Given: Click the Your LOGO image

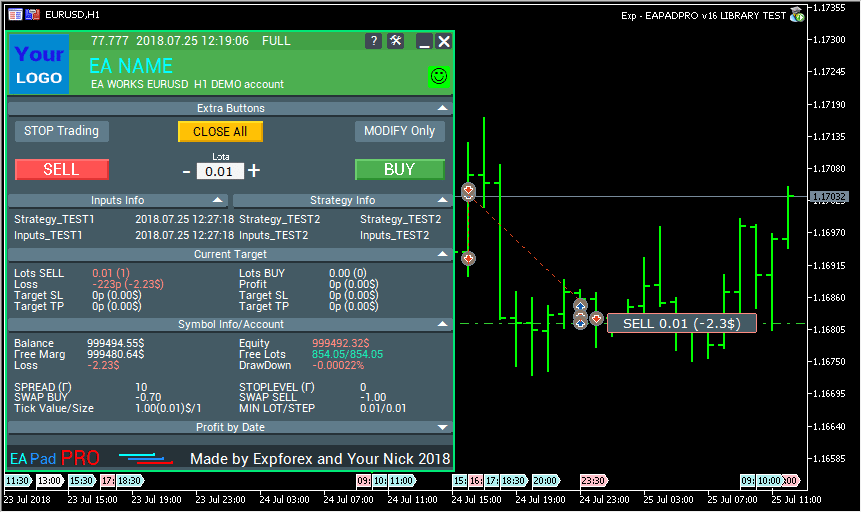Looking at the screenshot, I should tap(39, 65).
